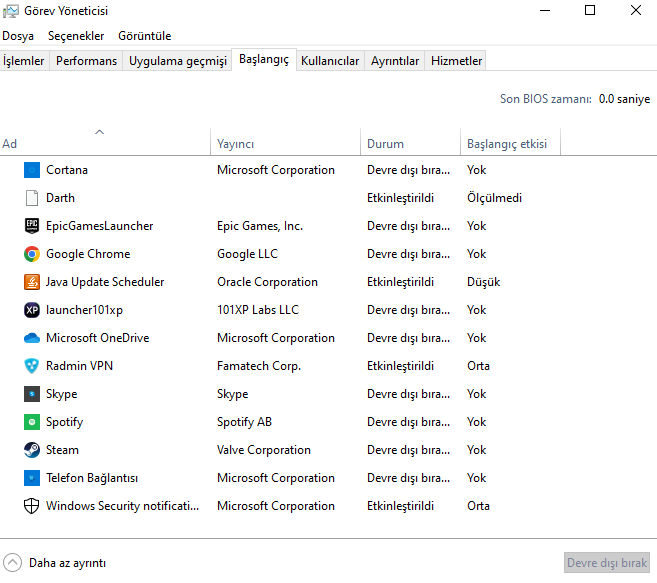The height and width of the screenshot is (583, 657).
Task: Select the Java Update Scheduler icon
Action: (32, 282)
